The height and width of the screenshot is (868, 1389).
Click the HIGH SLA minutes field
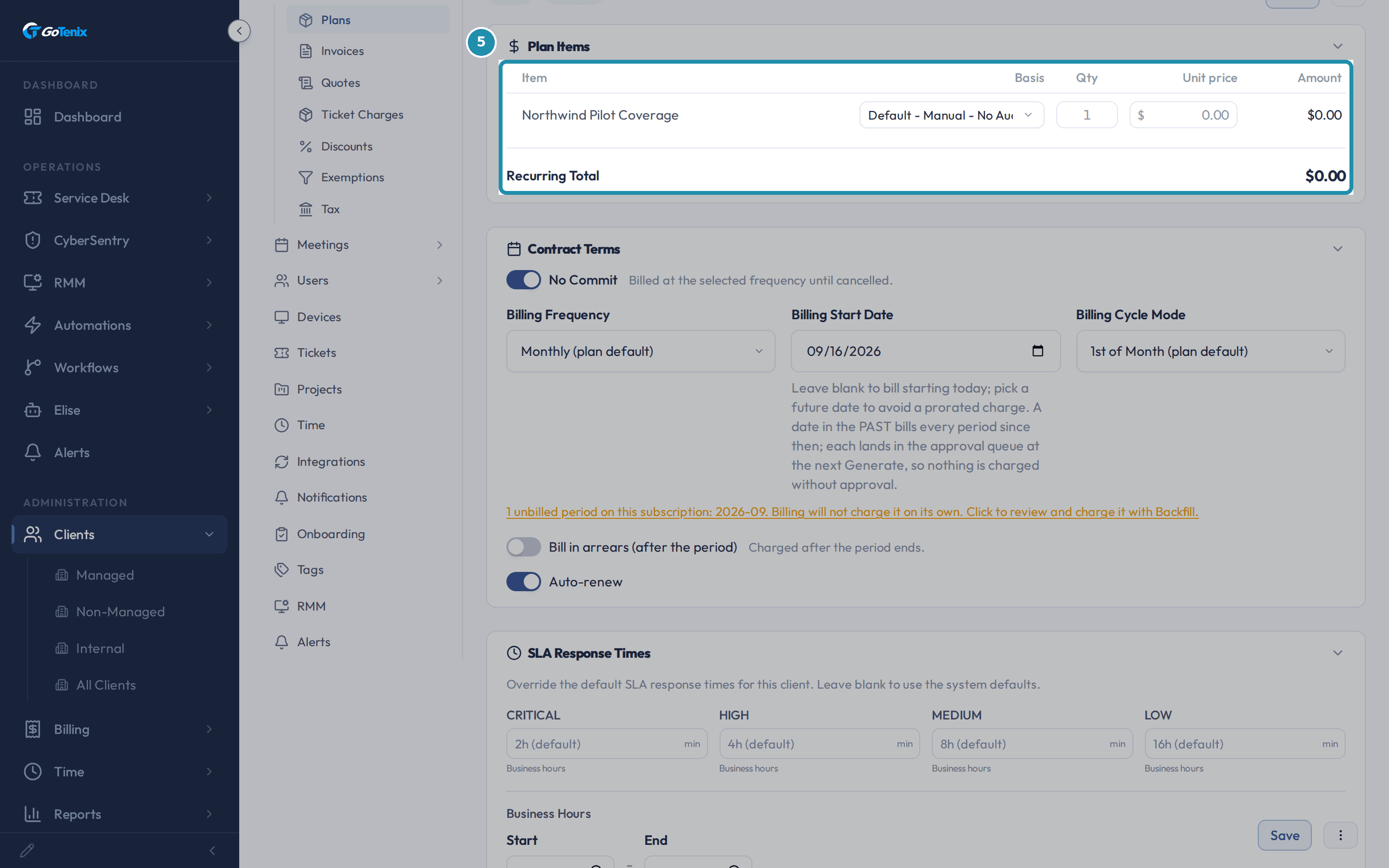819,744
